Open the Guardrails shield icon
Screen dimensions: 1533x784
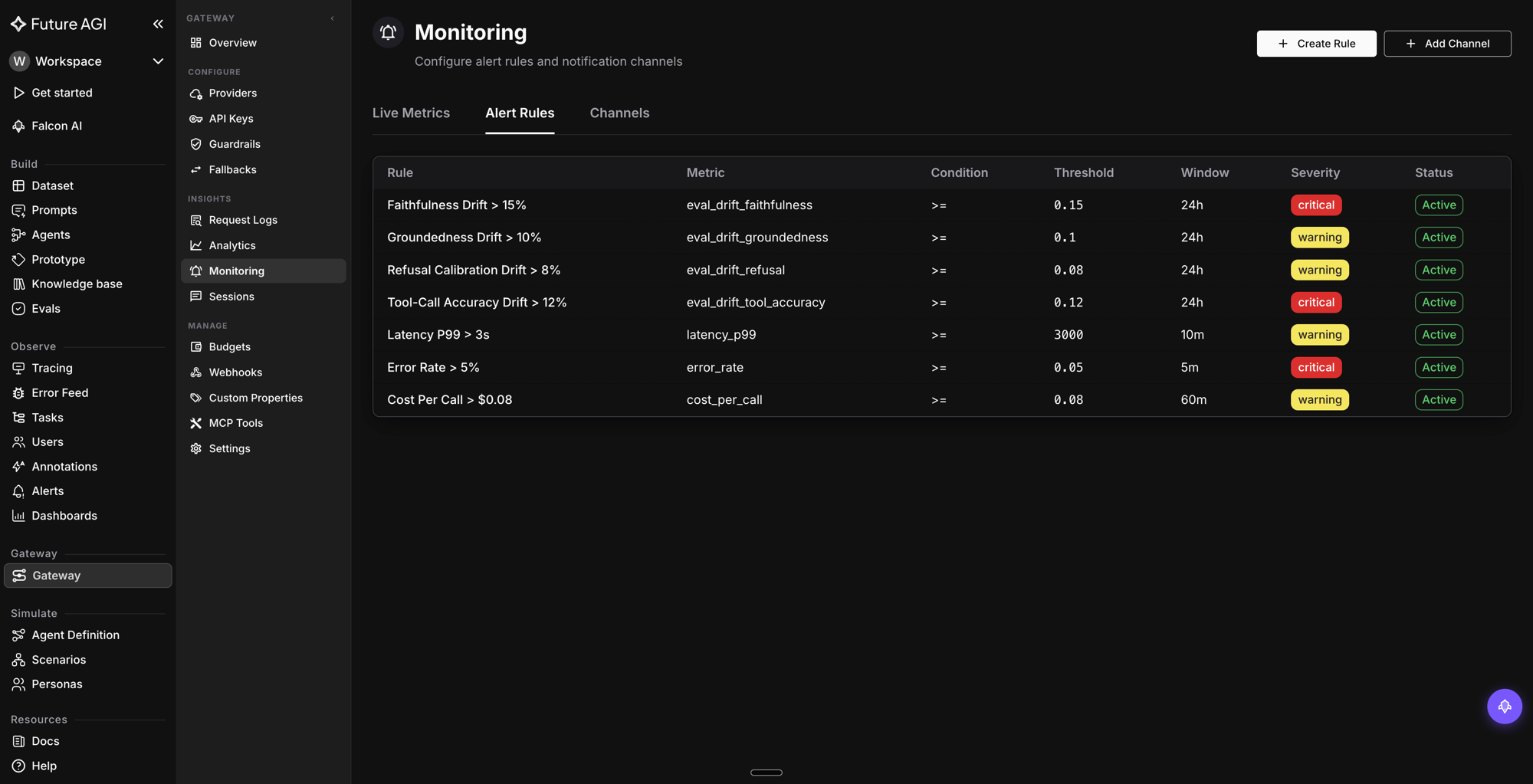click(x=196, y=144)
